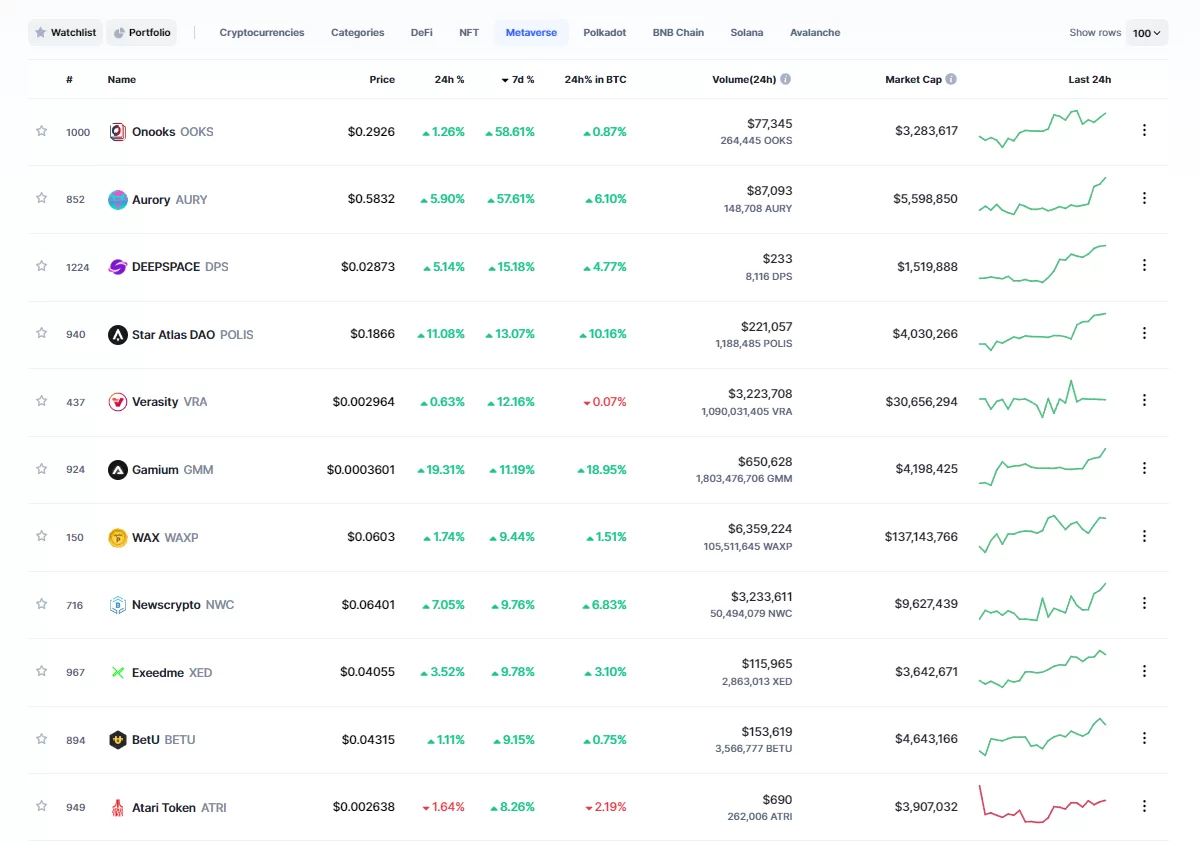Image resolution: width=1200 pixels, height=842 pixels.
Task: Click the Star Atlas DAO logo icon
Action: [117, 335]
